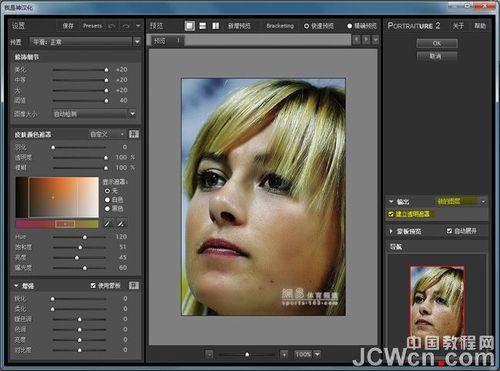Image resolution: width=500 pixels, height=371 pixels.
Task: Select the 无 show-mask radio option
Action: pyautogui.click(x=107, y=191)
